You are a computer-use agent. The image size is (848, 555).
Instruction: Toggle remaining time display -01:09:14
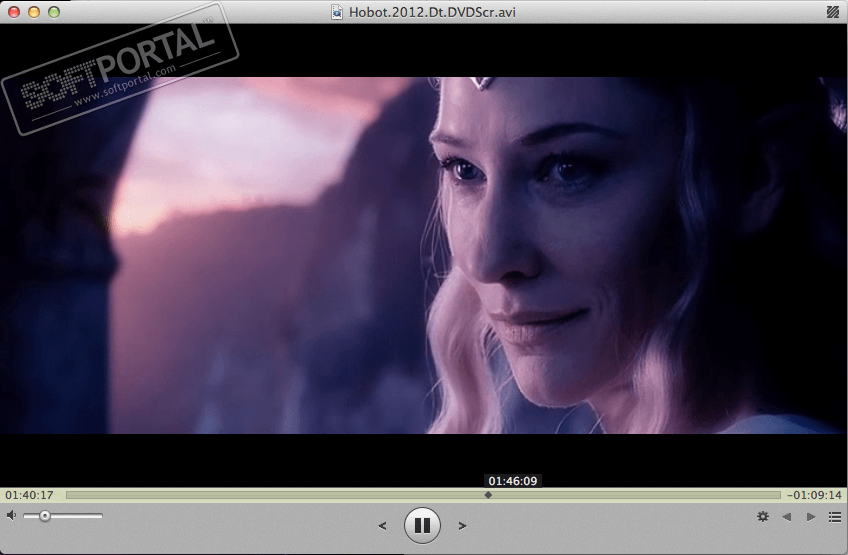(x=814, y=495)
